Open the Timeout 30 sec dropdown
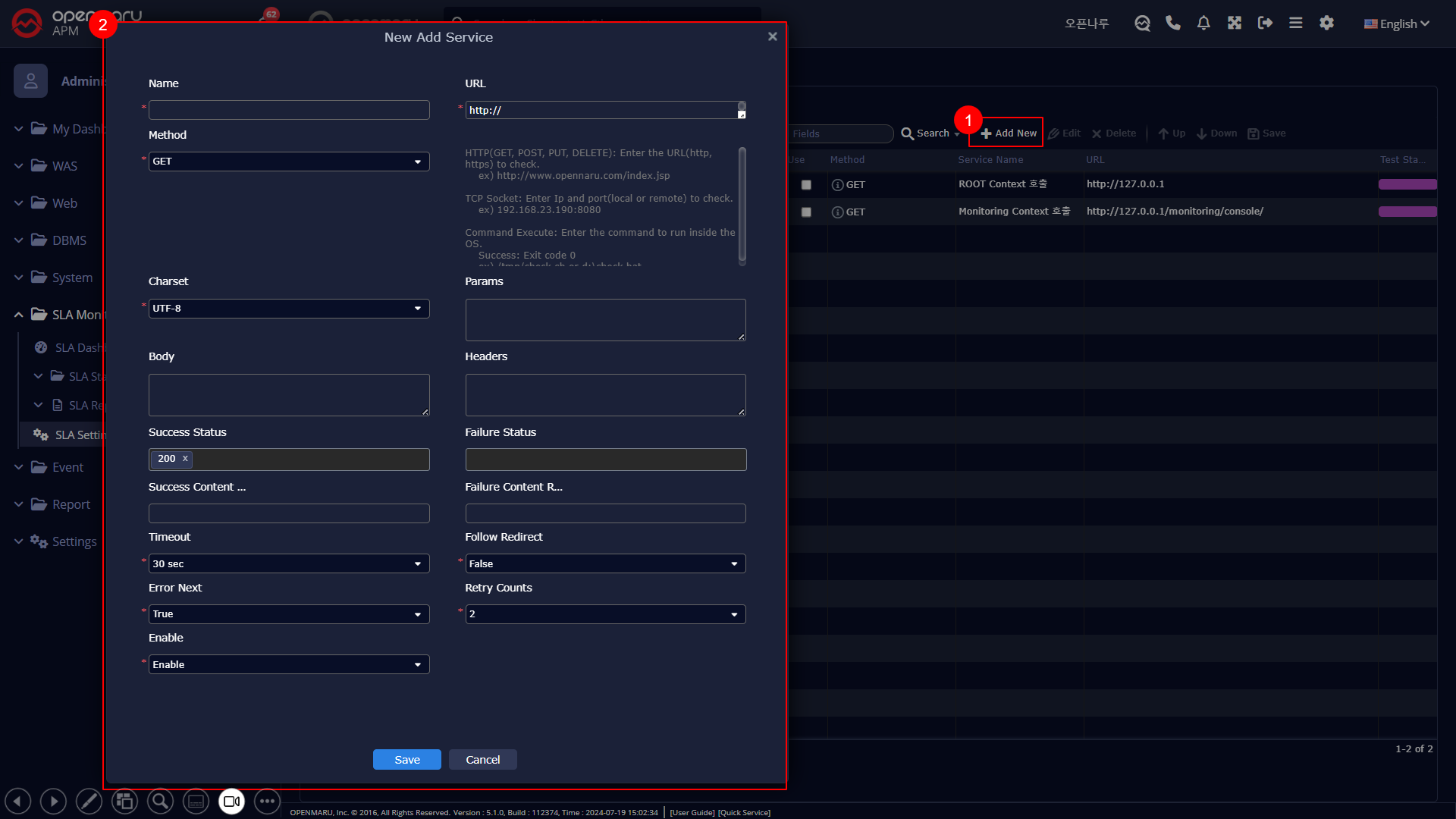 pos(289,563)
